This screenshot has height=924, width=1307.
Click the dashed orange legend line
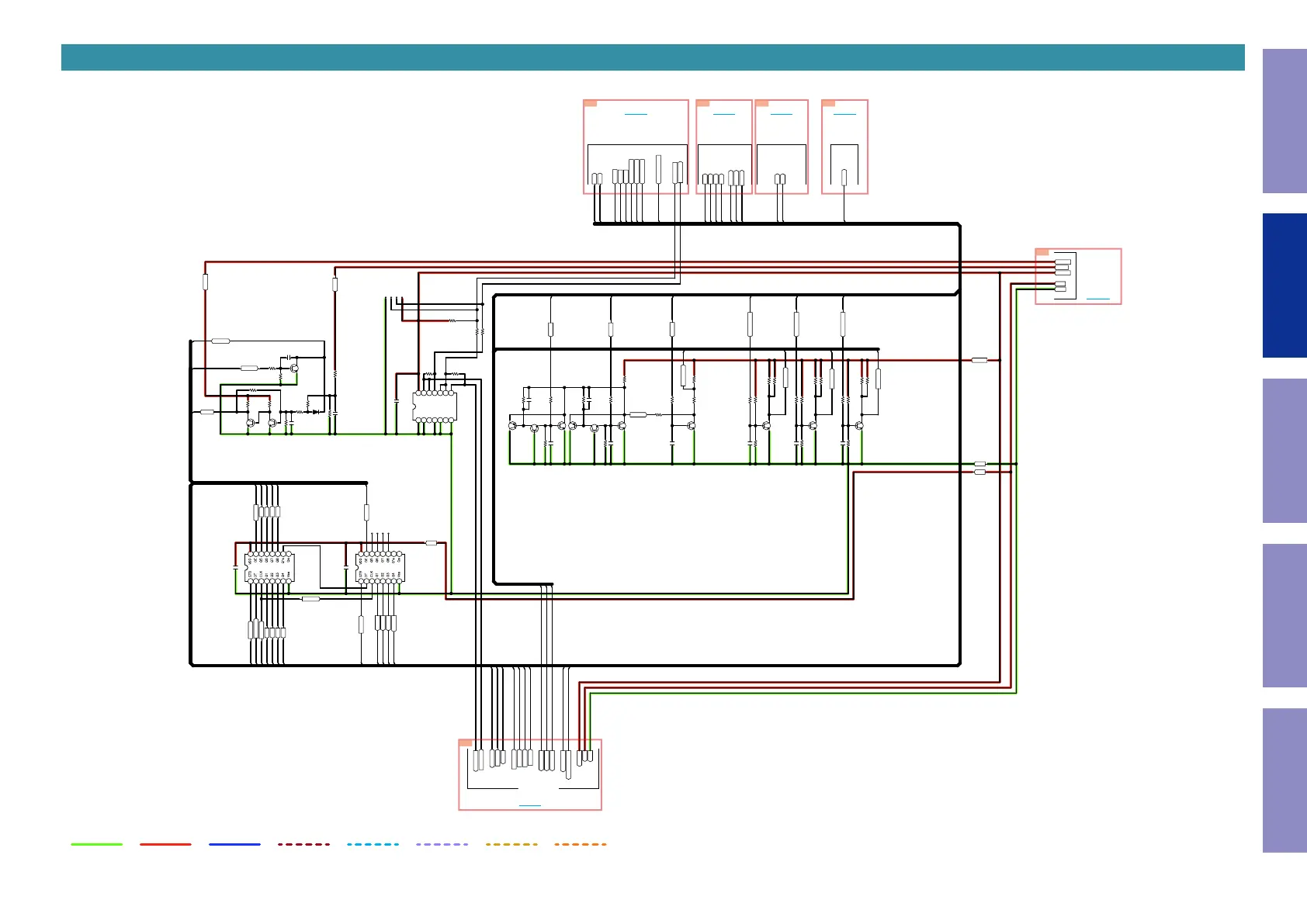[581, 844]
